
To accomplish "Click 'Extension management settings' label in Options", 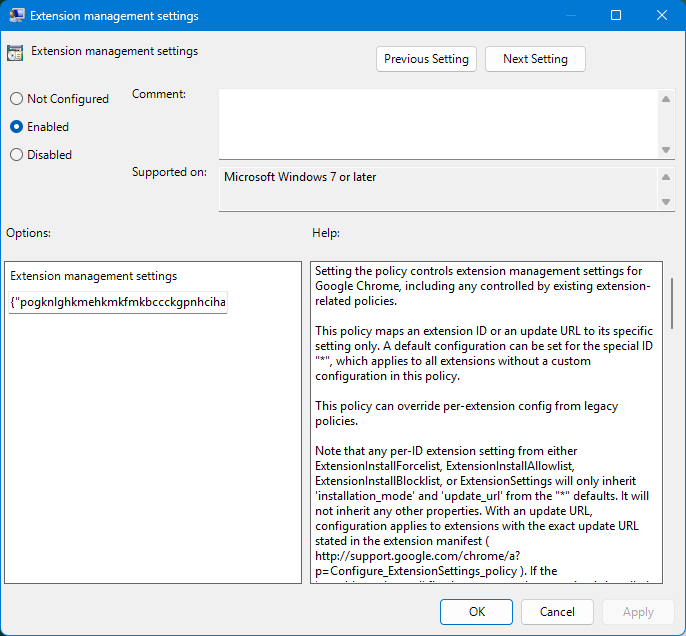I will pyautogui.click(x=94, y=276).
